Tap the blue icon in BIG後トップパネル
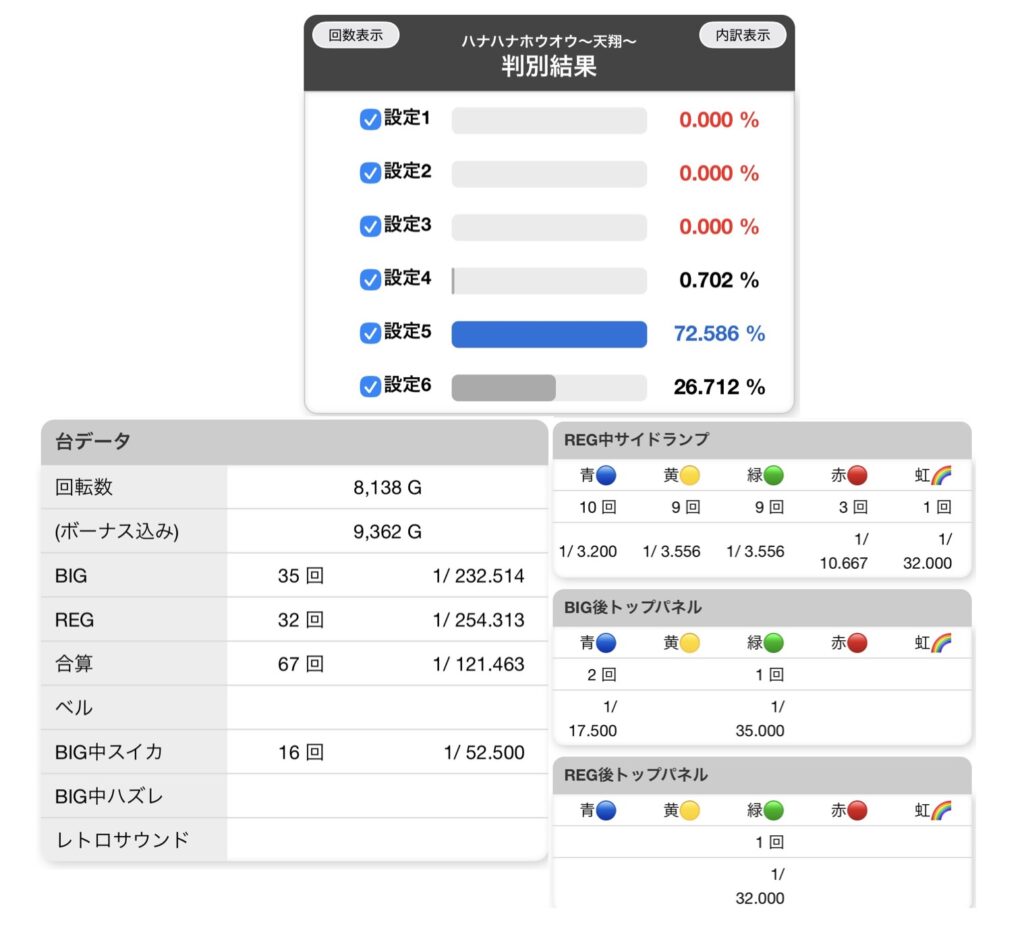 607,643
